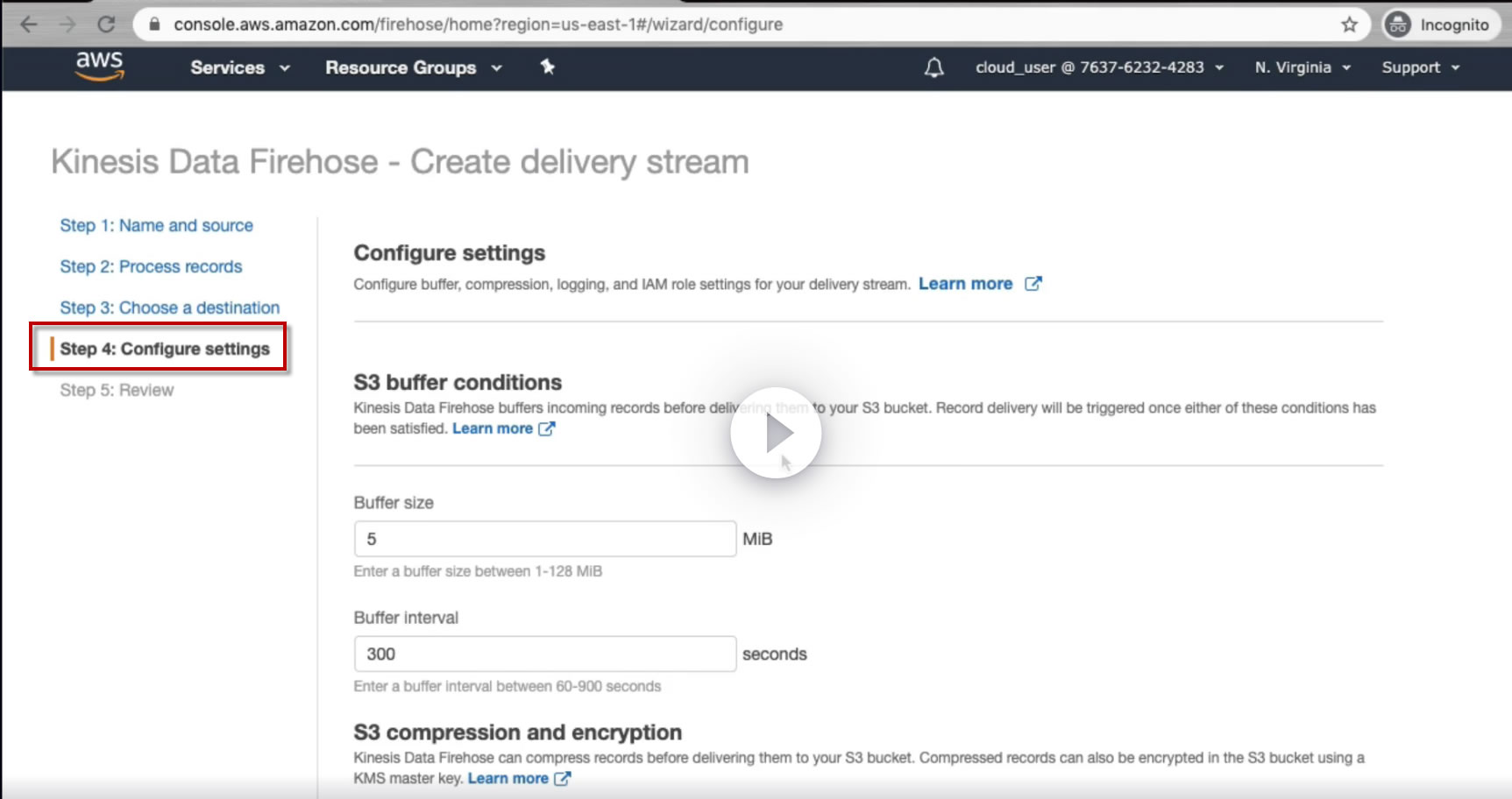Click the 'seconds' unit label
This screenshot has width=1512, height=799.
775,654
